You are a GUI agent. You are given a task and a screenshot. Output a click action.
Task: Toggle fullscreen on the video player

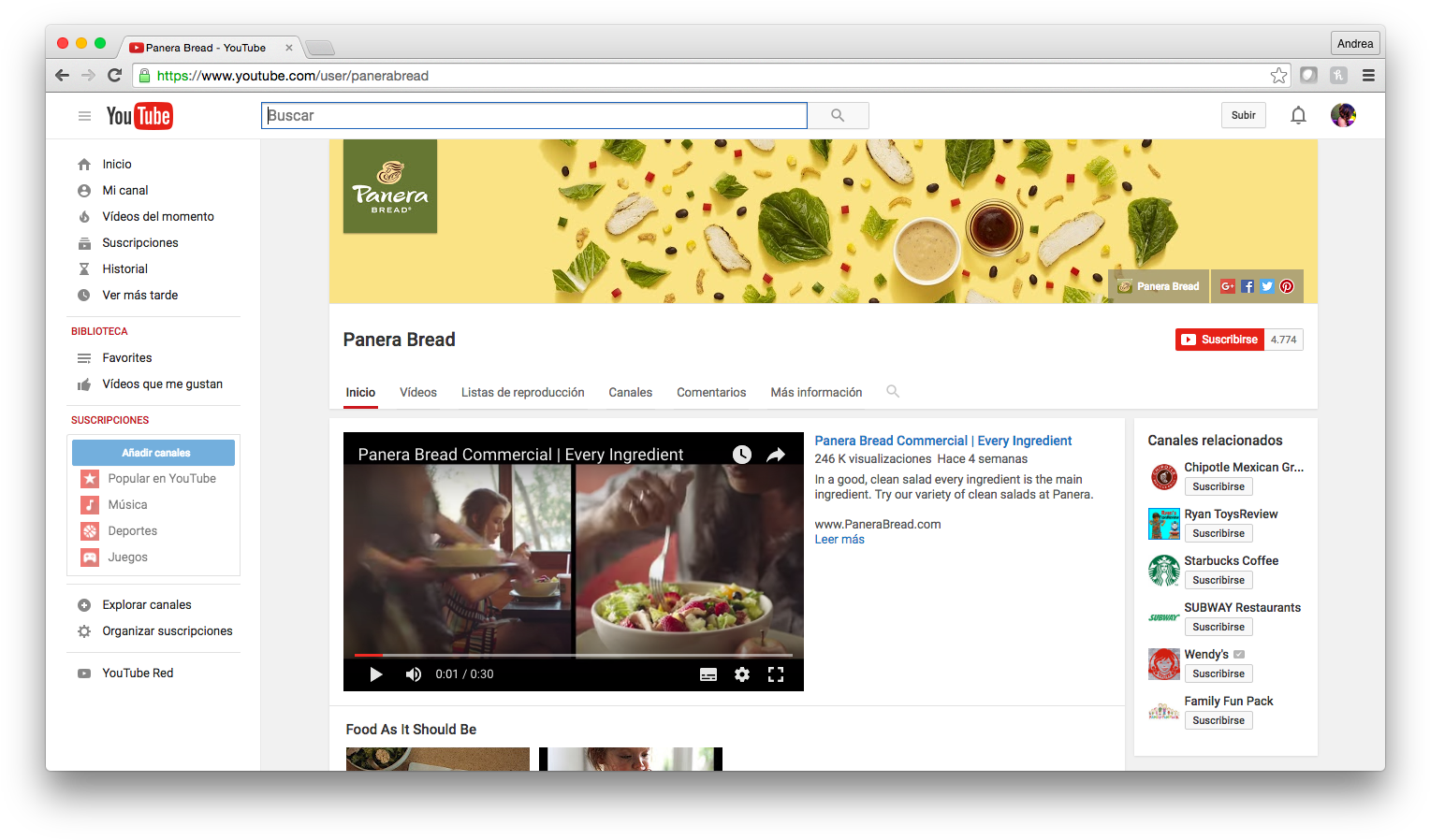[775, 674]
